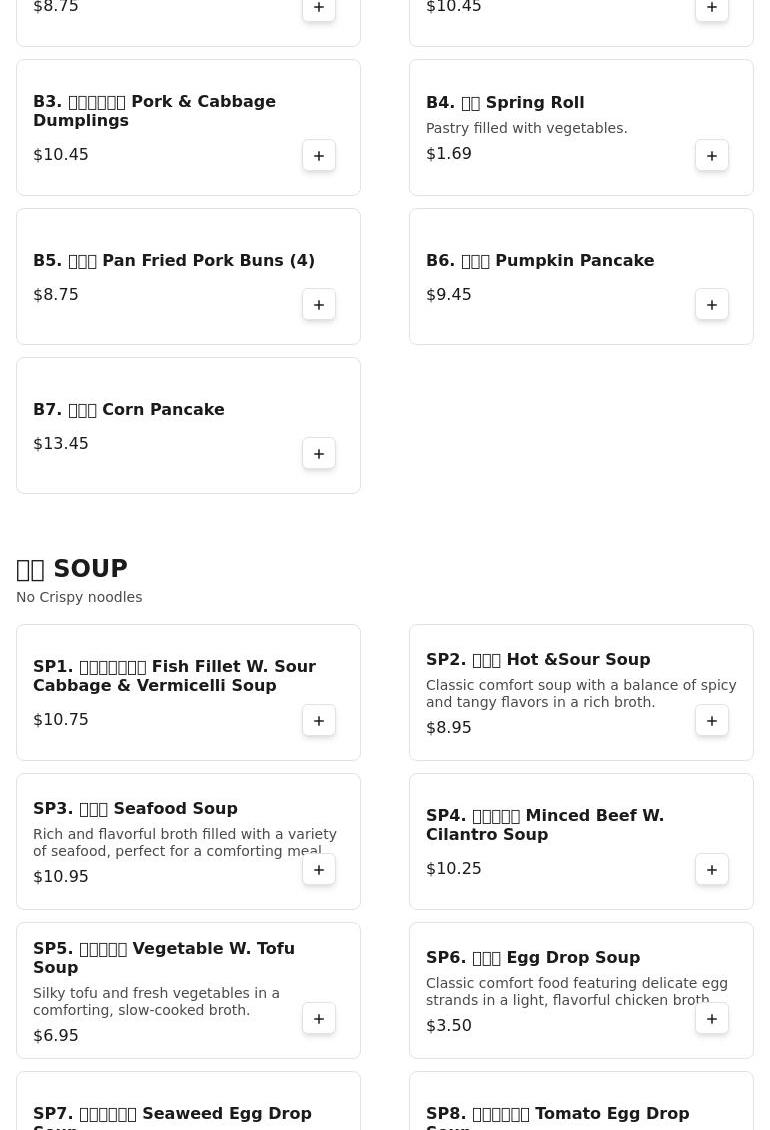
Task: Open SP8 Tomato Egg Drop Soup
Action: (557, 1116)
